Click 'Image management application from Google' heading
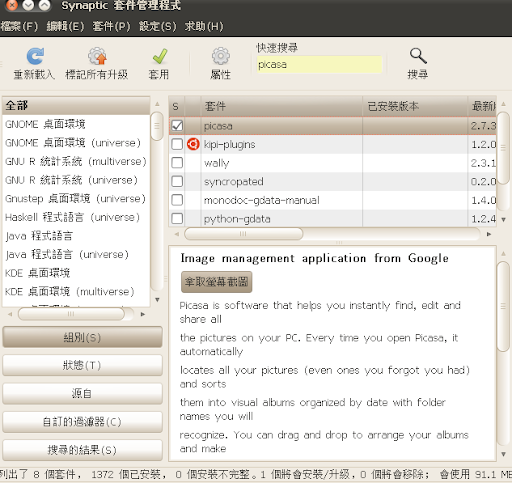This screenshot has height=483, width=512. click(x=314, y=258)
